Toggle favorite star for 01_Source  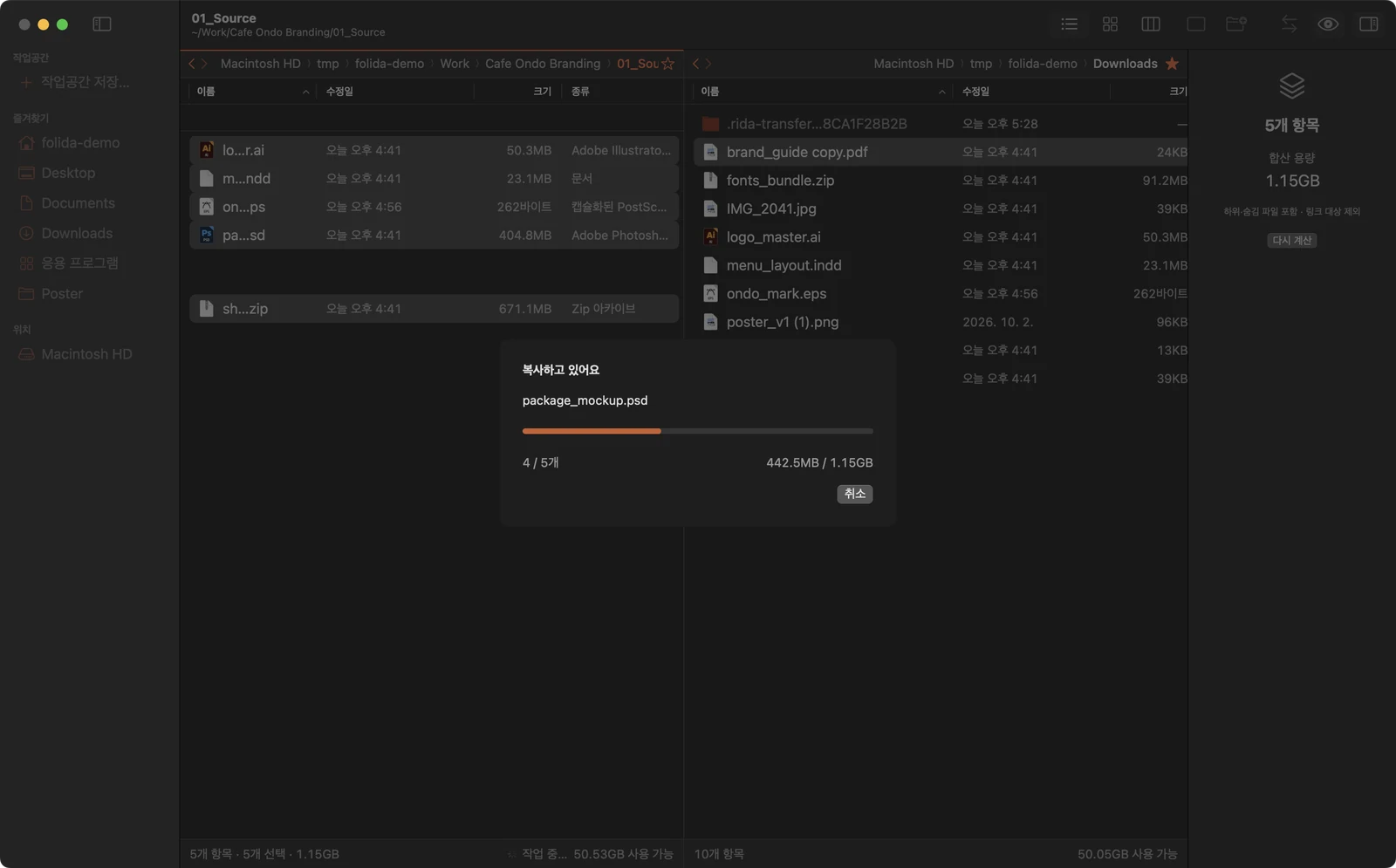pos(668,64)
